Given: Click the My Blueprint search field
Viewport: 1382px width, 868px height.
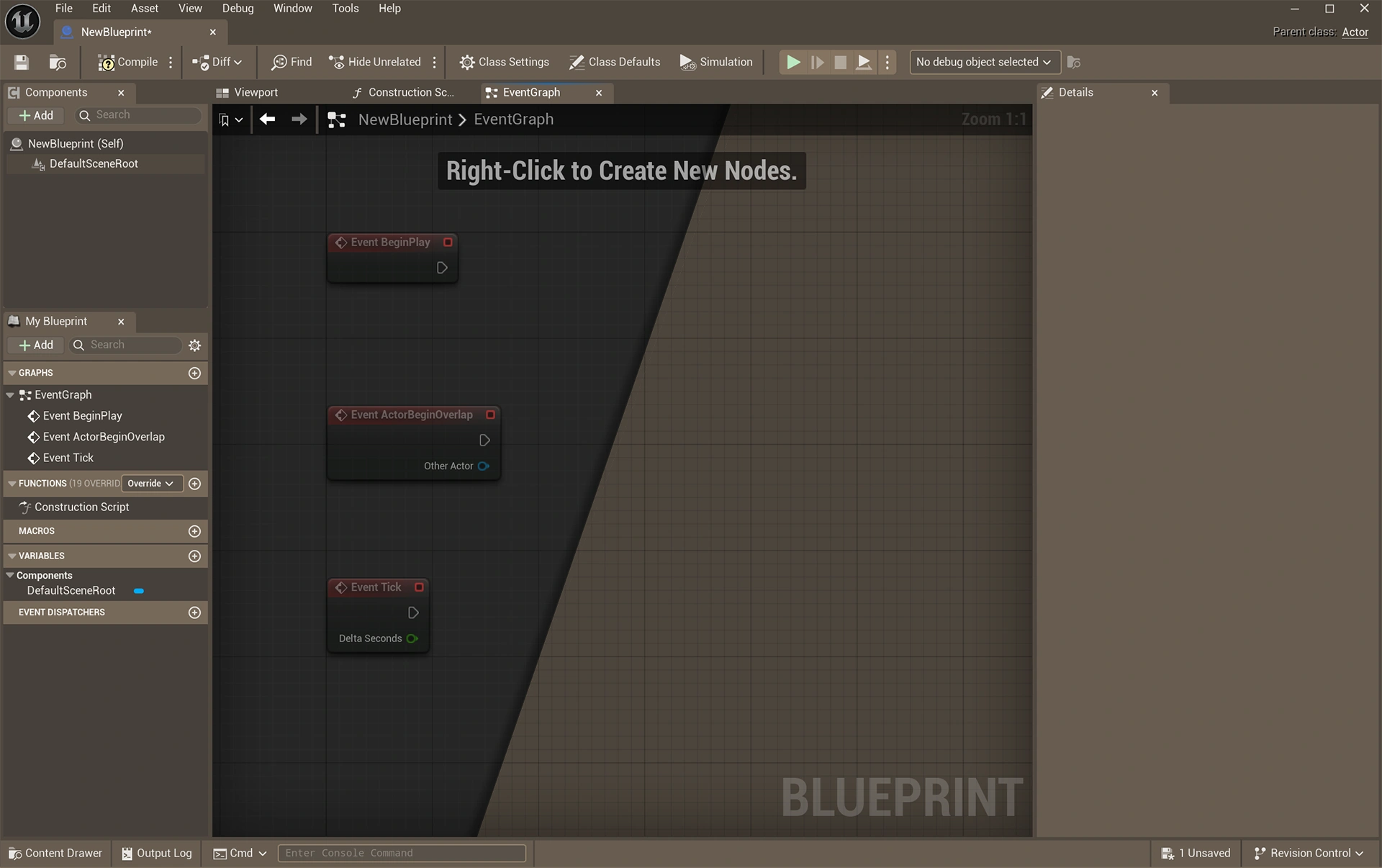Looking at the screenshot, I should pyautogui.click(x=127, y=345).
